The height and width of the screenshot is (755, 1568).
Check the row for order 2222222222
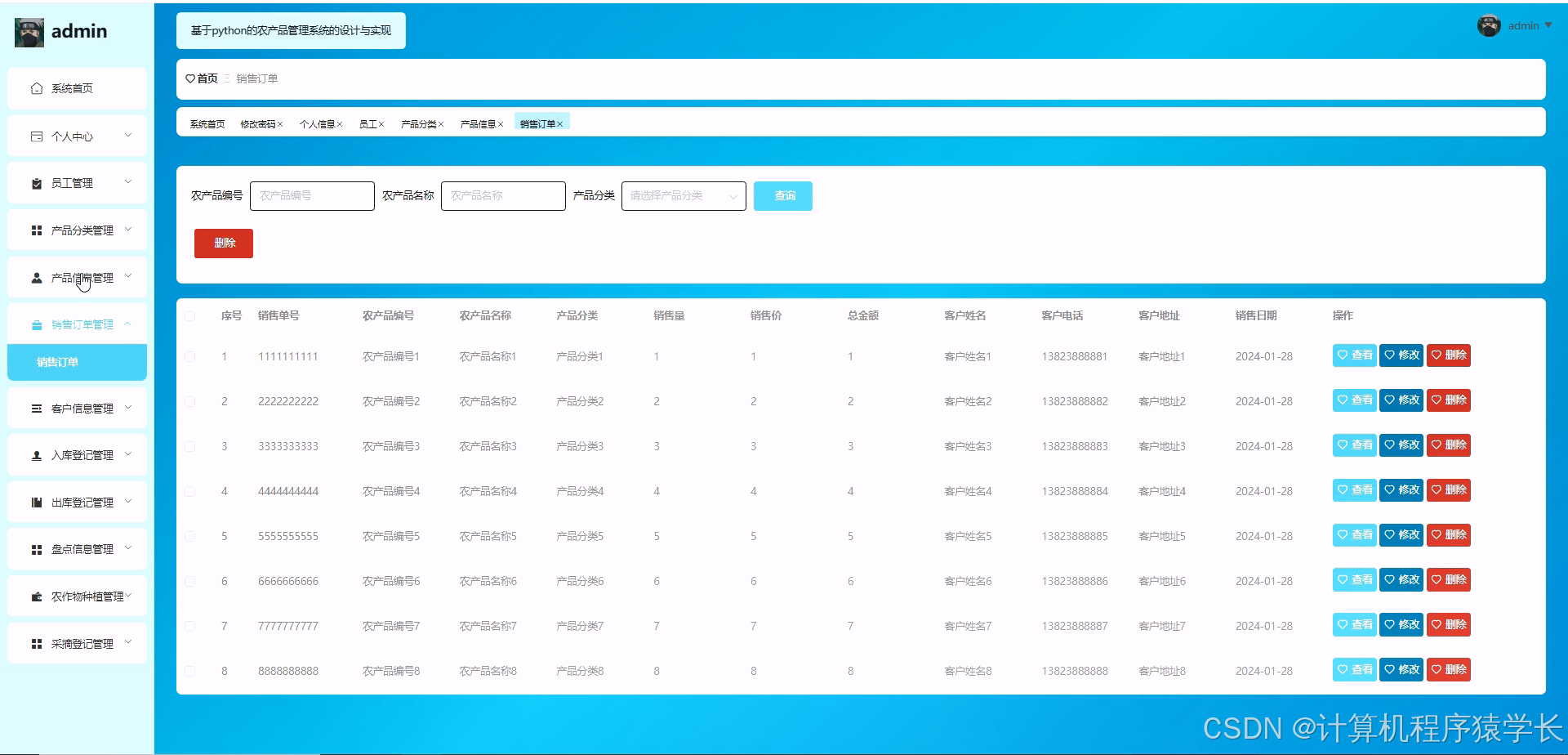tap(190, 402)
